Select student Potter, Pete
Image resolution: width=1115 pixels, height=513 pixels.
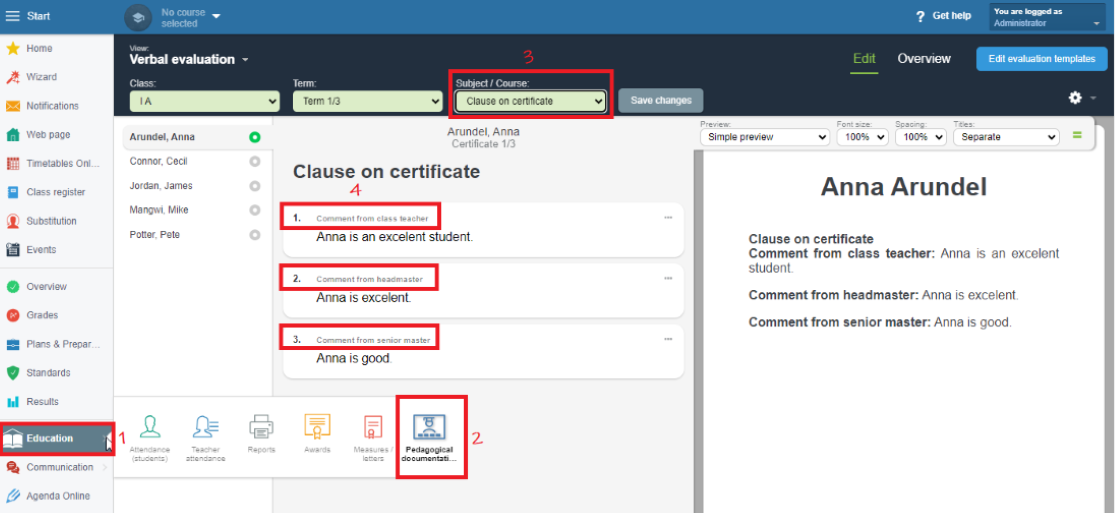(x=154, y=234)
